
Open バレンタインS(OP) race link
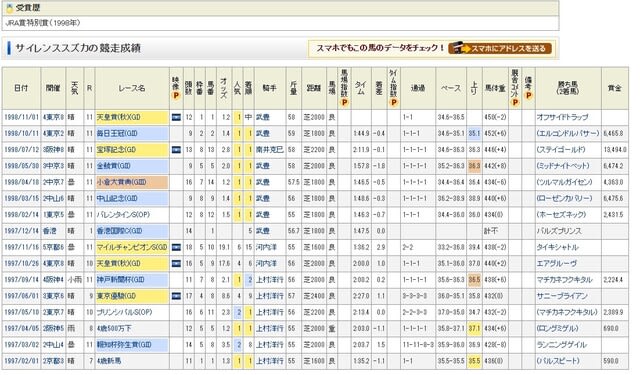(x=123, y=215)
